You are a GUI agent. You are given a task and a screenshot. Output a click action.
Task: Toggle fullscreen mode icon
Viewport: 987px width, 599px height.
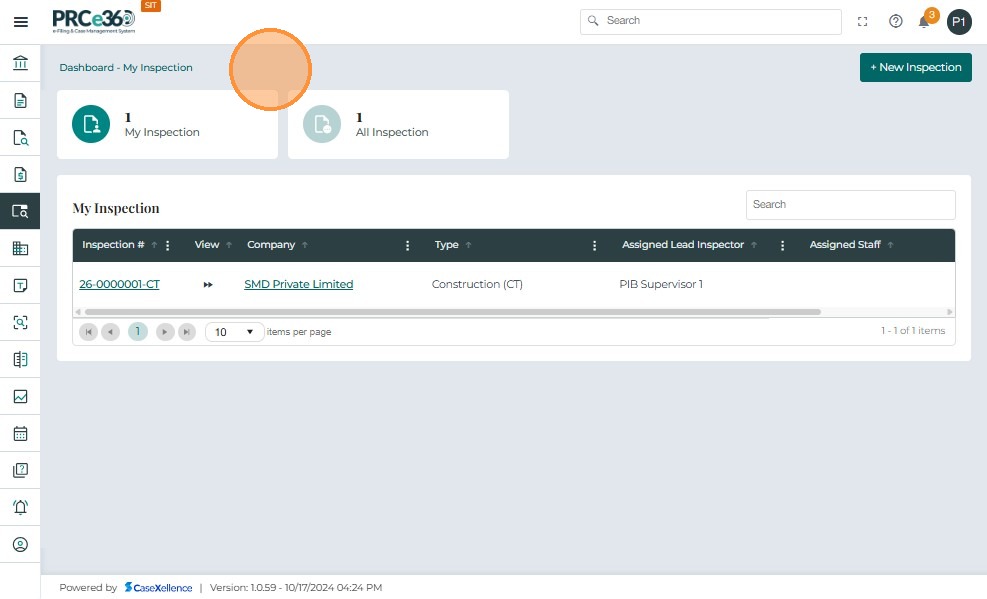[x=862, y=22]
